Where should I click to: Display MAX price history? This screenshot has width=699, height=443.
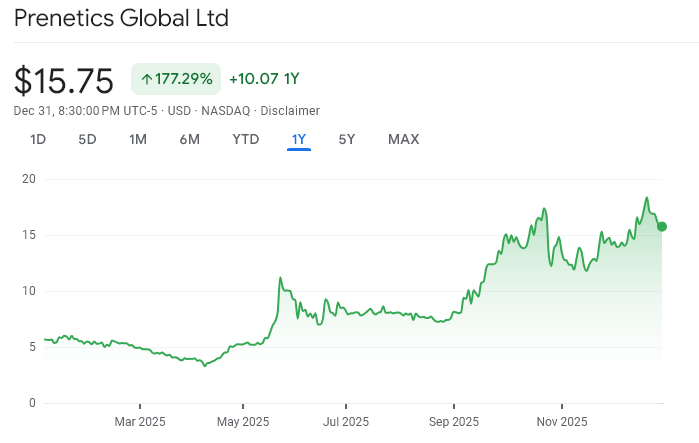403,139
